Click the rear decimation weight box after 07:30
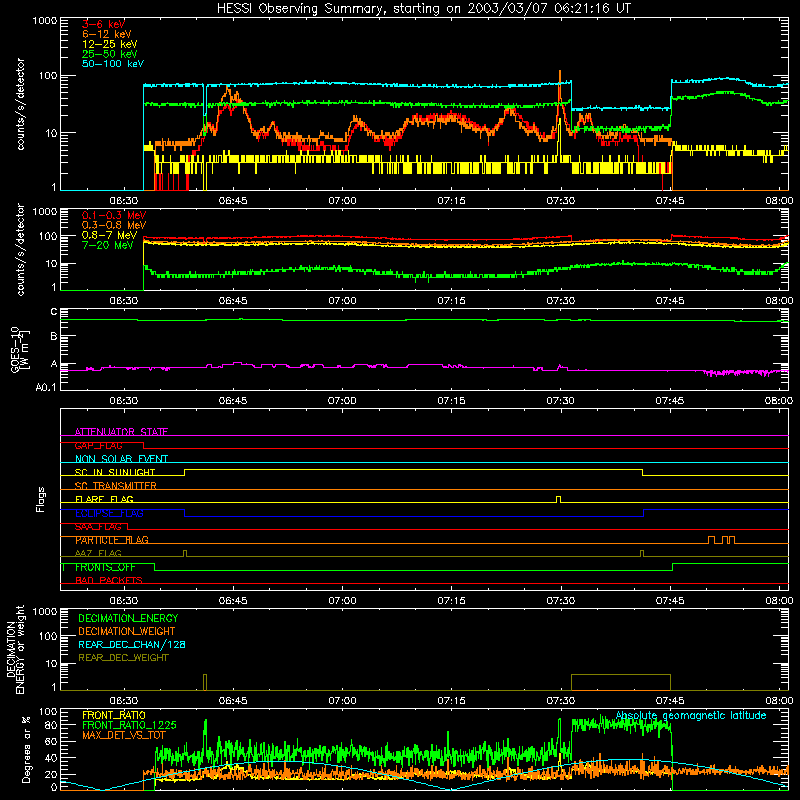The height and width of the screenshot is (800, 800). pos(621,682)
